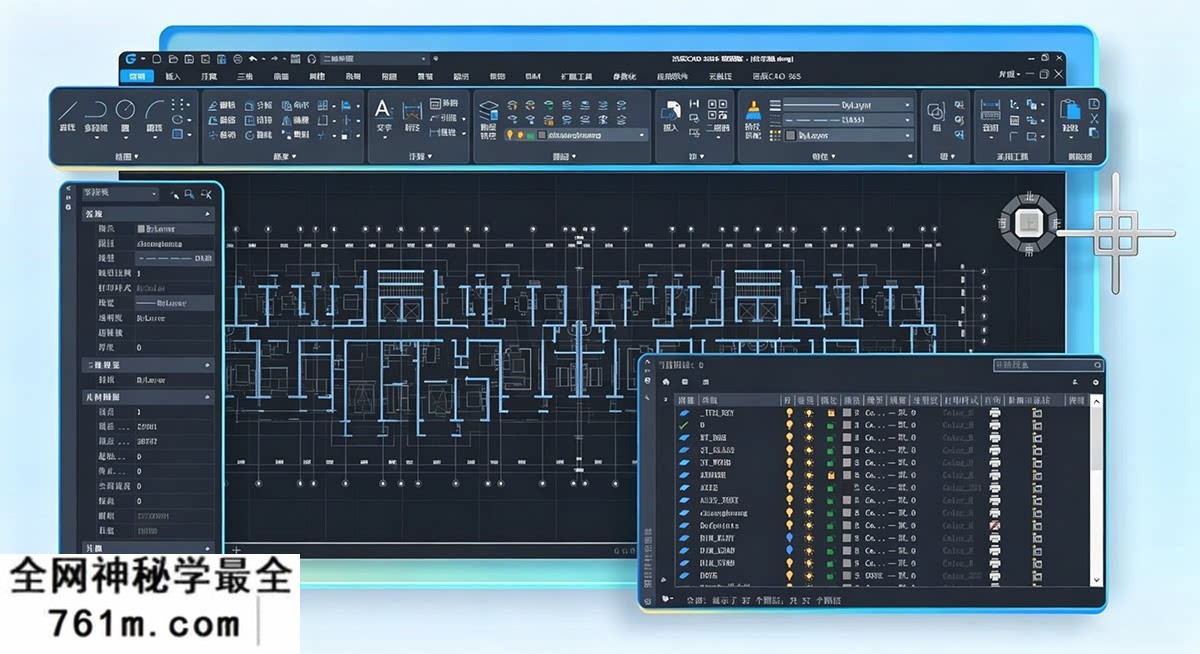The height and width of the screenshot is (654, 1200).
Task: Choose the Hatch square icon in Draw panel
Action: (x=177, y=134)
